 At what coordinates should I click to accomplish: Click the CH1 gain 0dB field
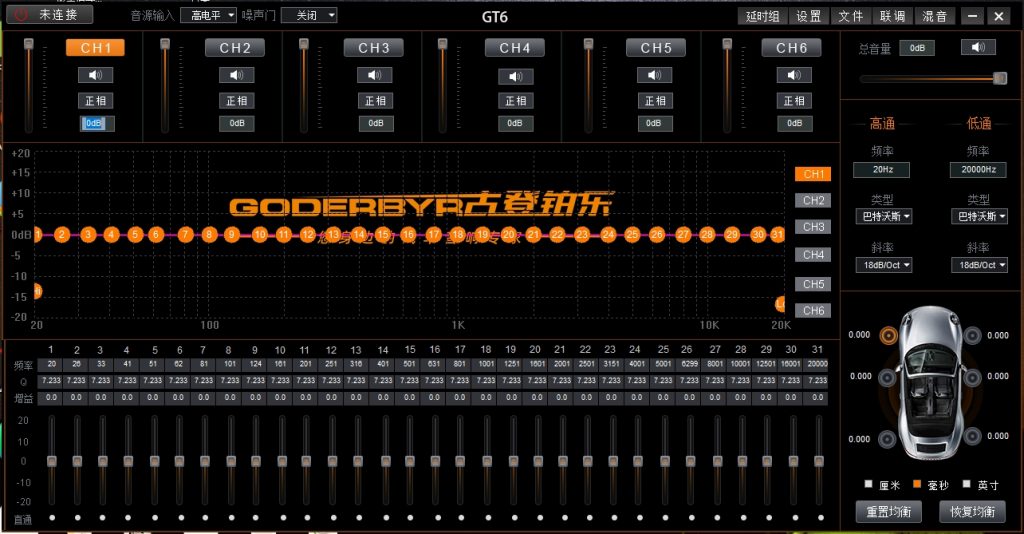coord(97,123)
